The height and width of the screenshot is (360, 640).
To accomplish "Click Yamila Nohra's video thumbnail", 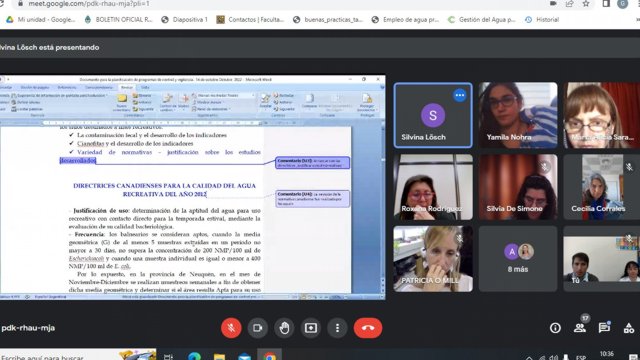I will tap(518, 115).
